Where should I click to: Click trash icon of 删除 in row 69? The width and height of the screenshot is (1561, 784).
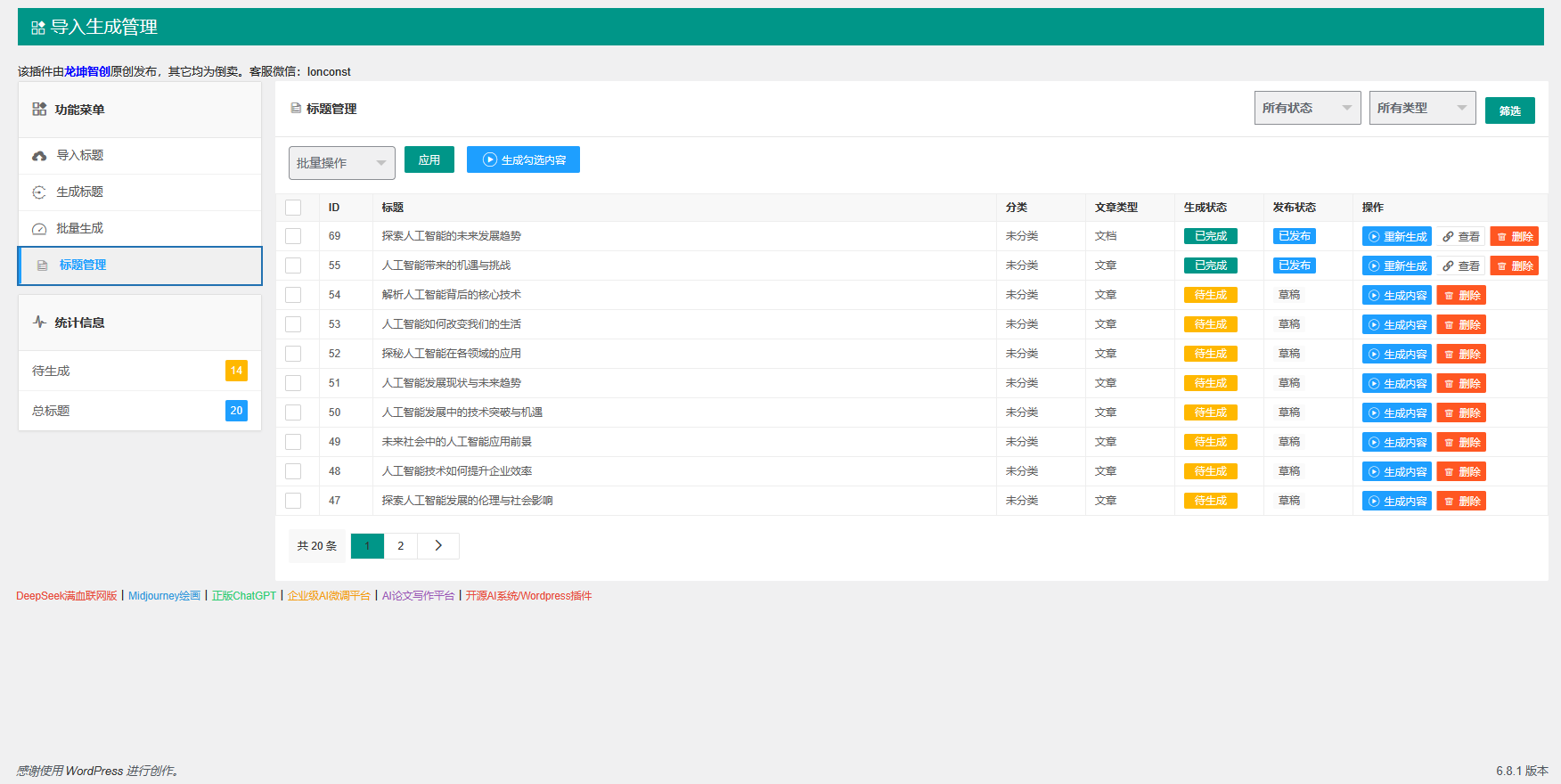pyautogui.click(x=1502, y=237)
